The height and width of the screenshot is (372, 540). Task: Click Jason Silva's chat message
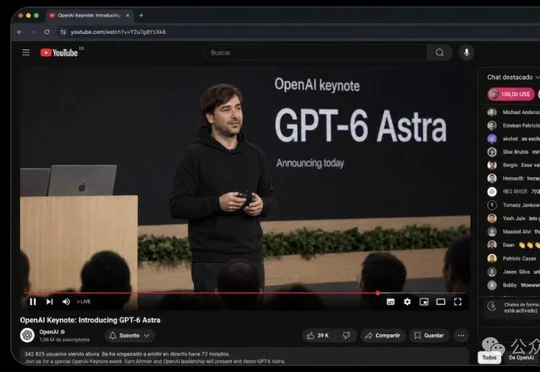tap(513, 272)
